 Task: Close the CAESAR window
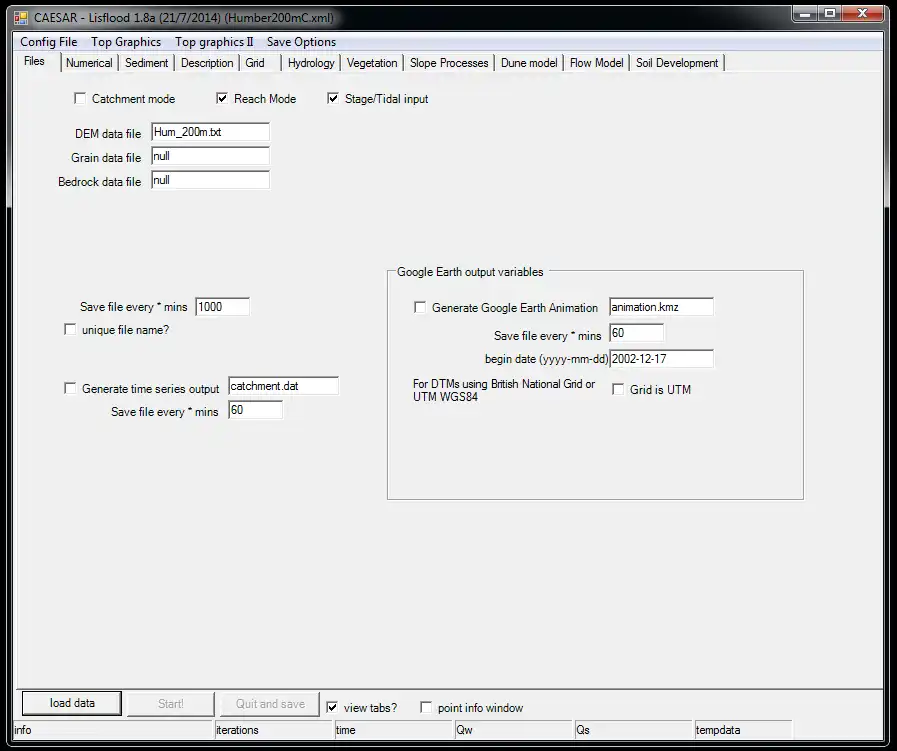863,14
